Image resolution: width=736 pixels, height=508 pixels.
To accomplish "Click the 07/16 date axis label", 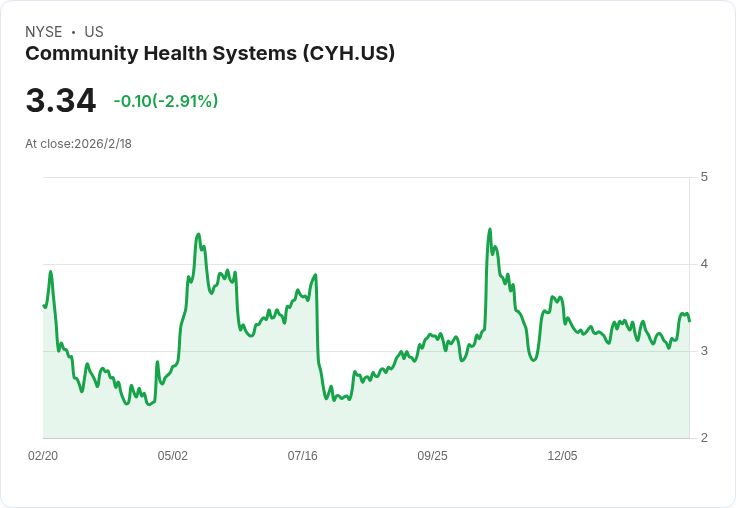I will pyautogui.click(x=303, y=456).
